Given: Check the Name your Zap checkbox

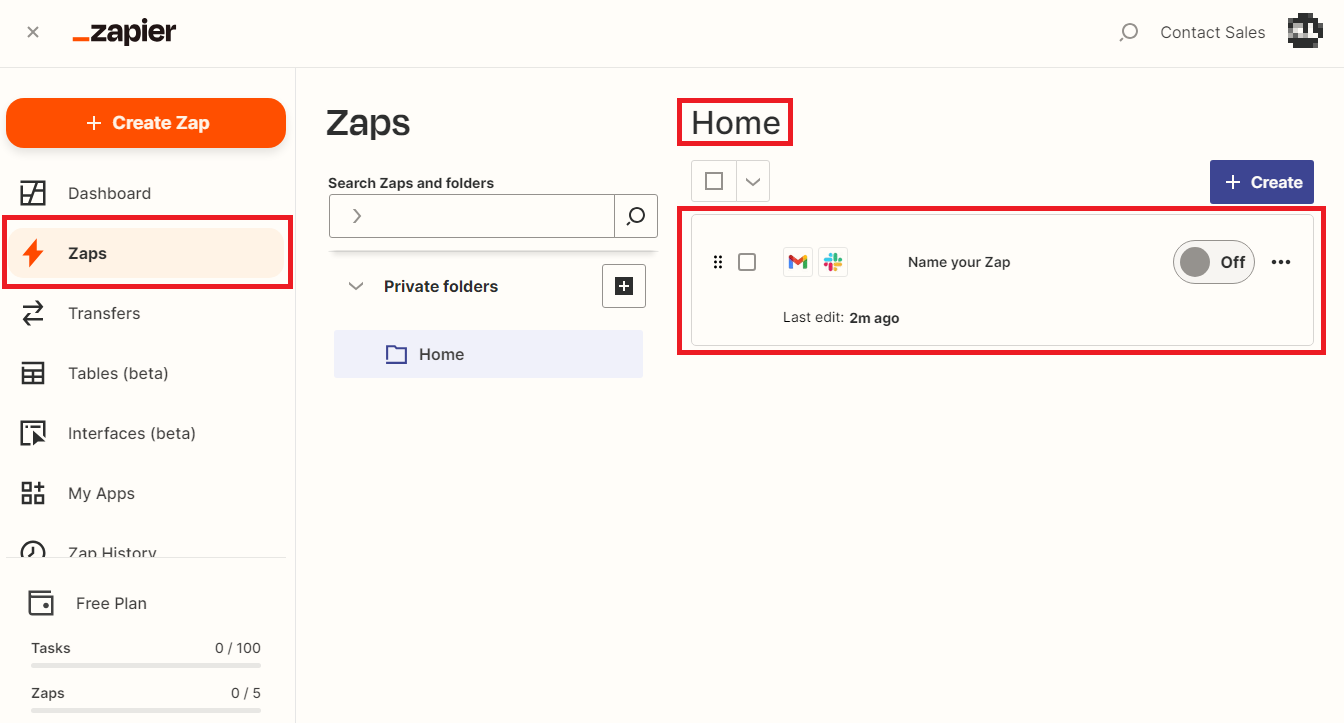Looking at the screenshot, I should tap(747, 262).
